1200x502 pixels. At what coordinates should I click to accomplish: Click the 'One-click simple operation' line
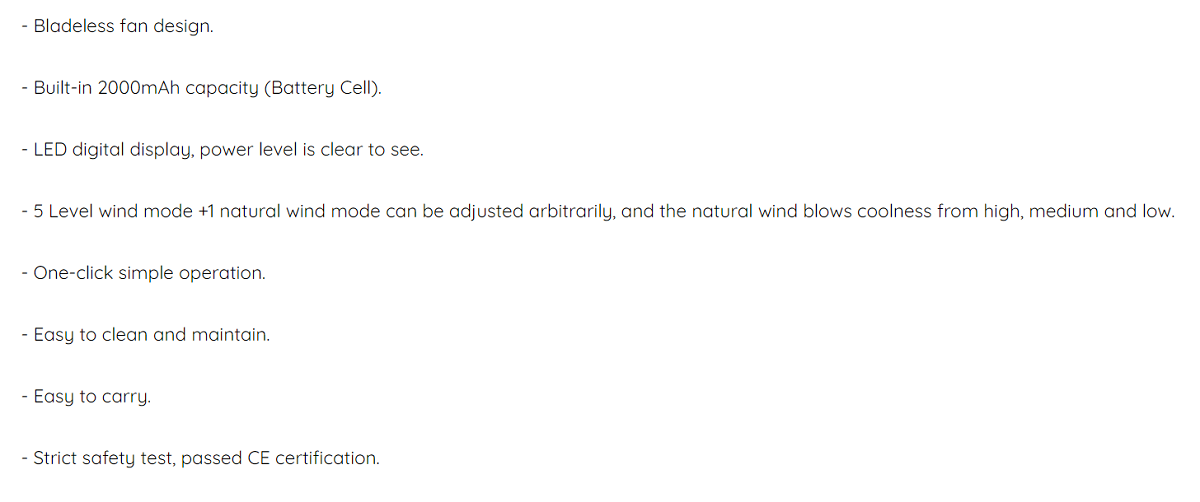(143, 273)
